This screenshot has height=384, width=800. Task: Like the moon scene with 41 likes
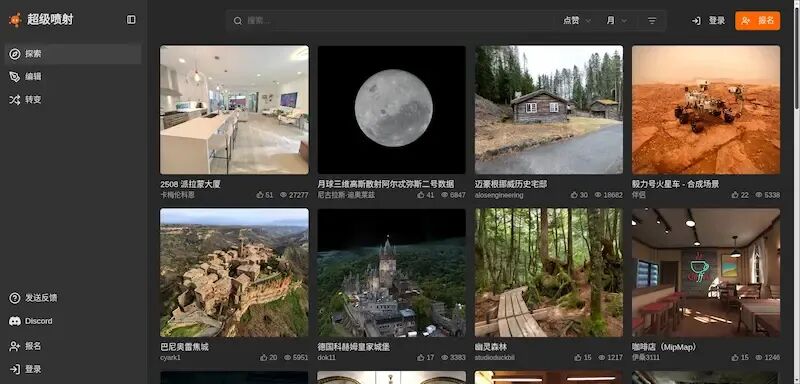[x=421, y=195]
